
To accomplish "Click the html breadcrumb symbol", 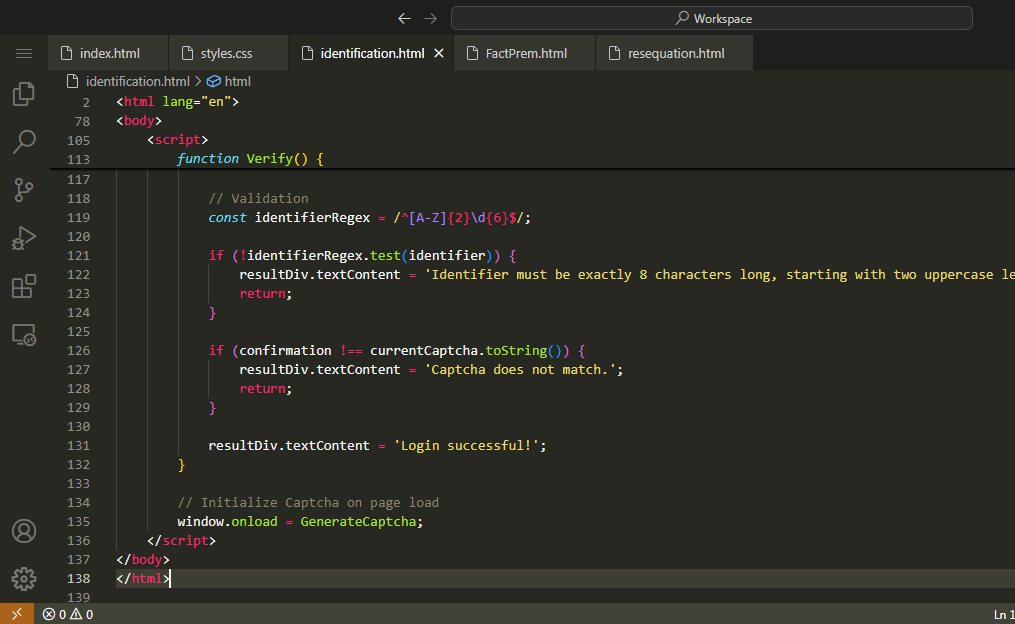I will pos(237,81).
